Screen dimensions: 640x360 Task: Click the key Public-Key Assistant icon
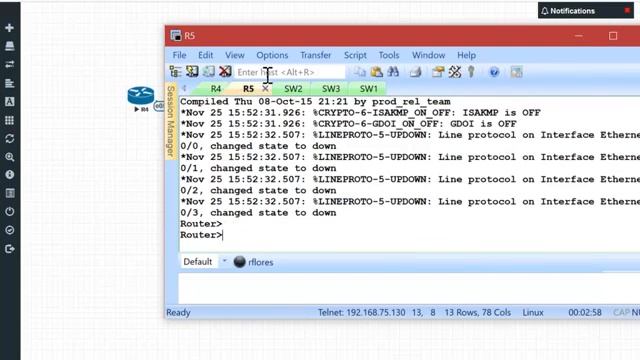pos(471,72)
